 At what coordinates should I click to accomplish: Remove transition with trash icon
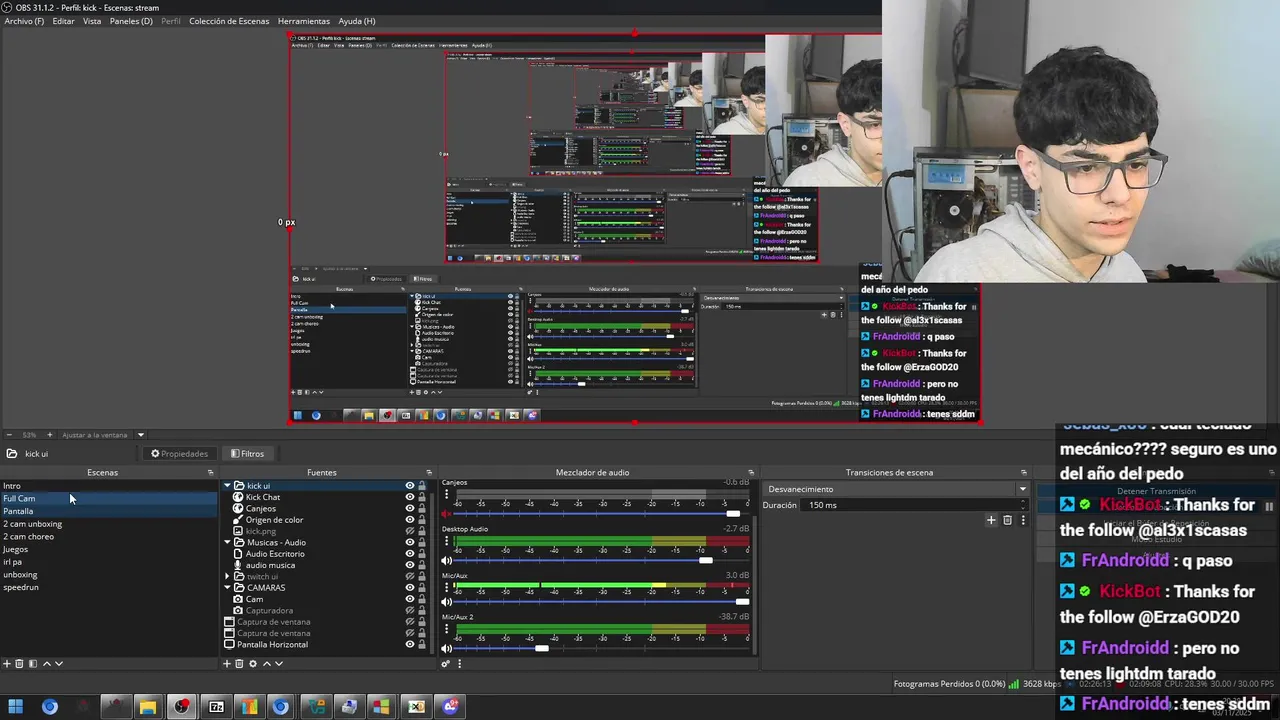(1007, 520)
